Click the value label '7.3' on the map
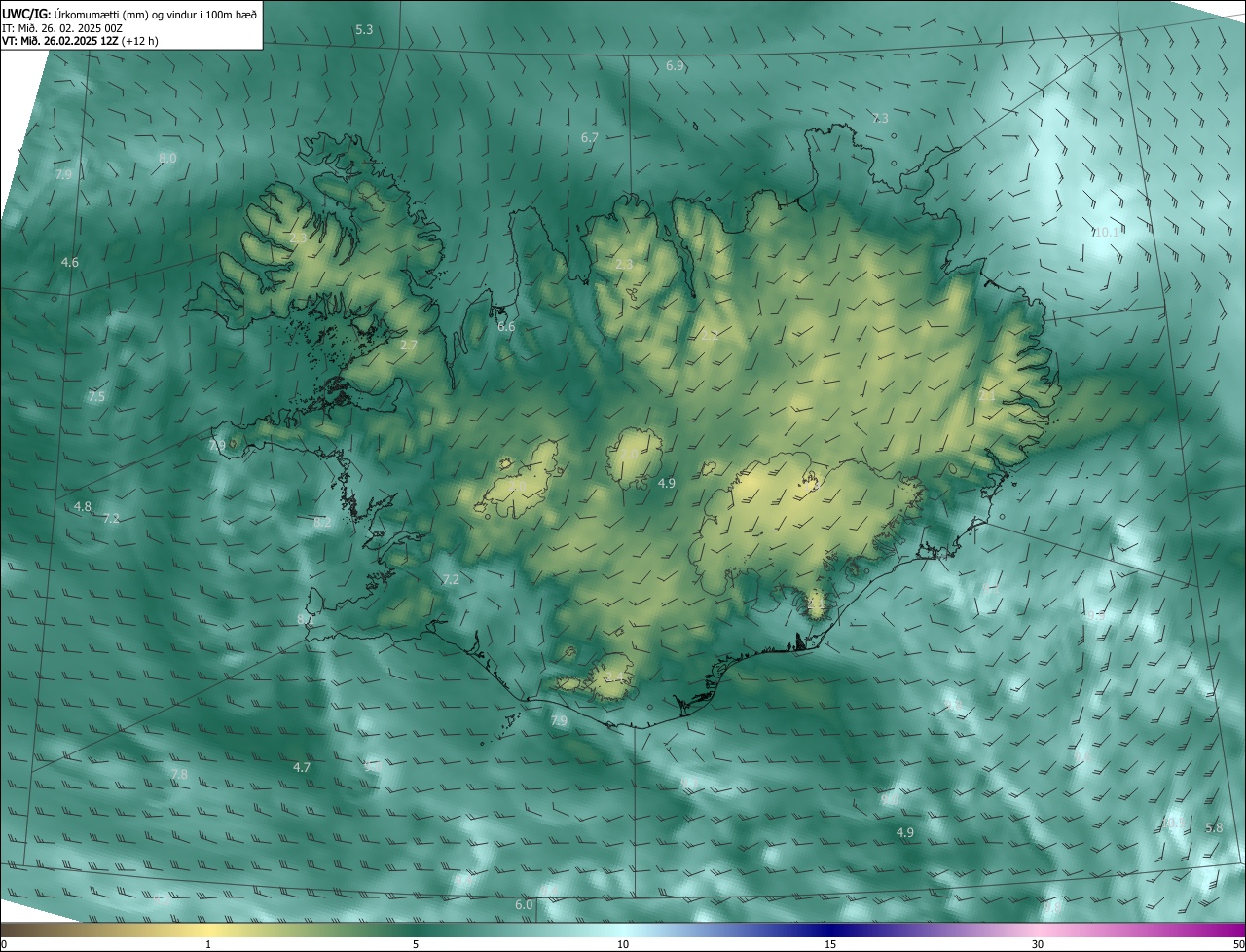Screen dimensions: 1246x952 click(x=879, y=119)
